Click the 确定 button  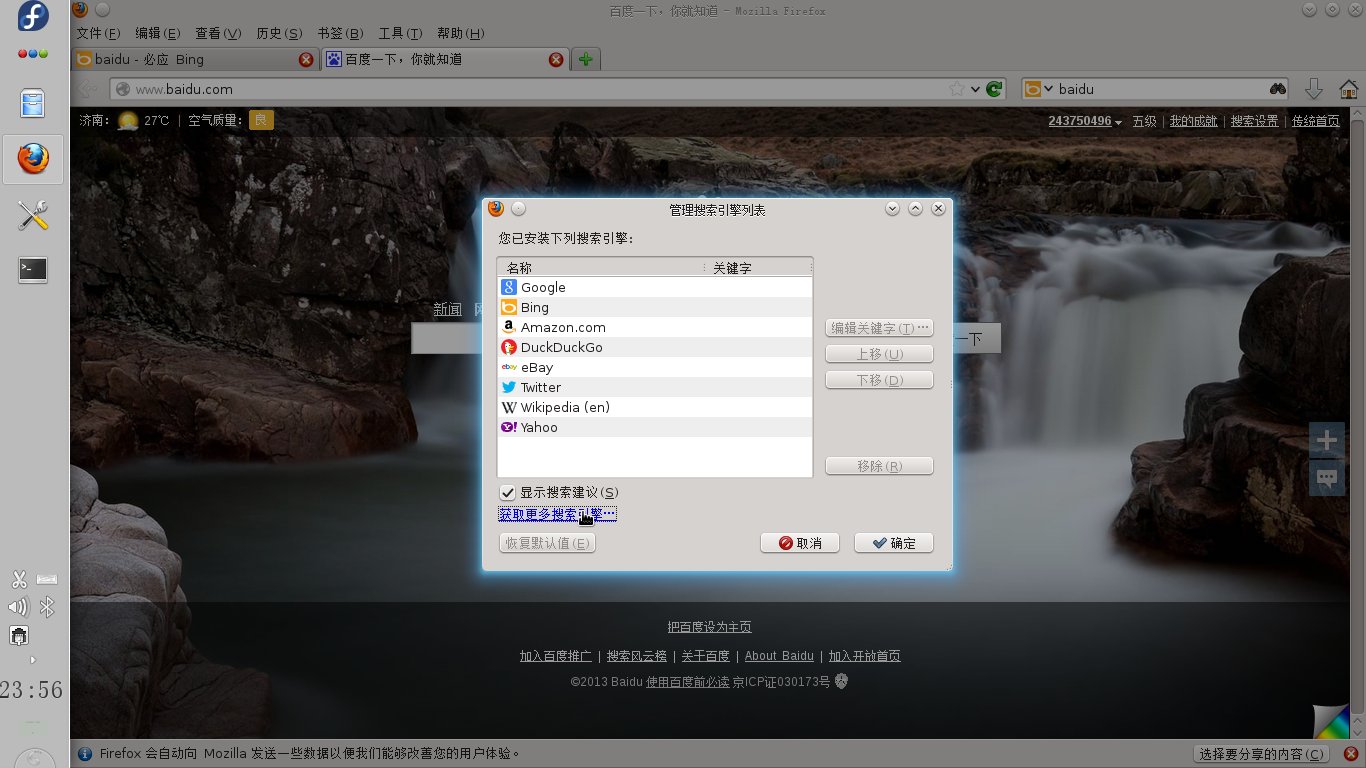point(894,543)
